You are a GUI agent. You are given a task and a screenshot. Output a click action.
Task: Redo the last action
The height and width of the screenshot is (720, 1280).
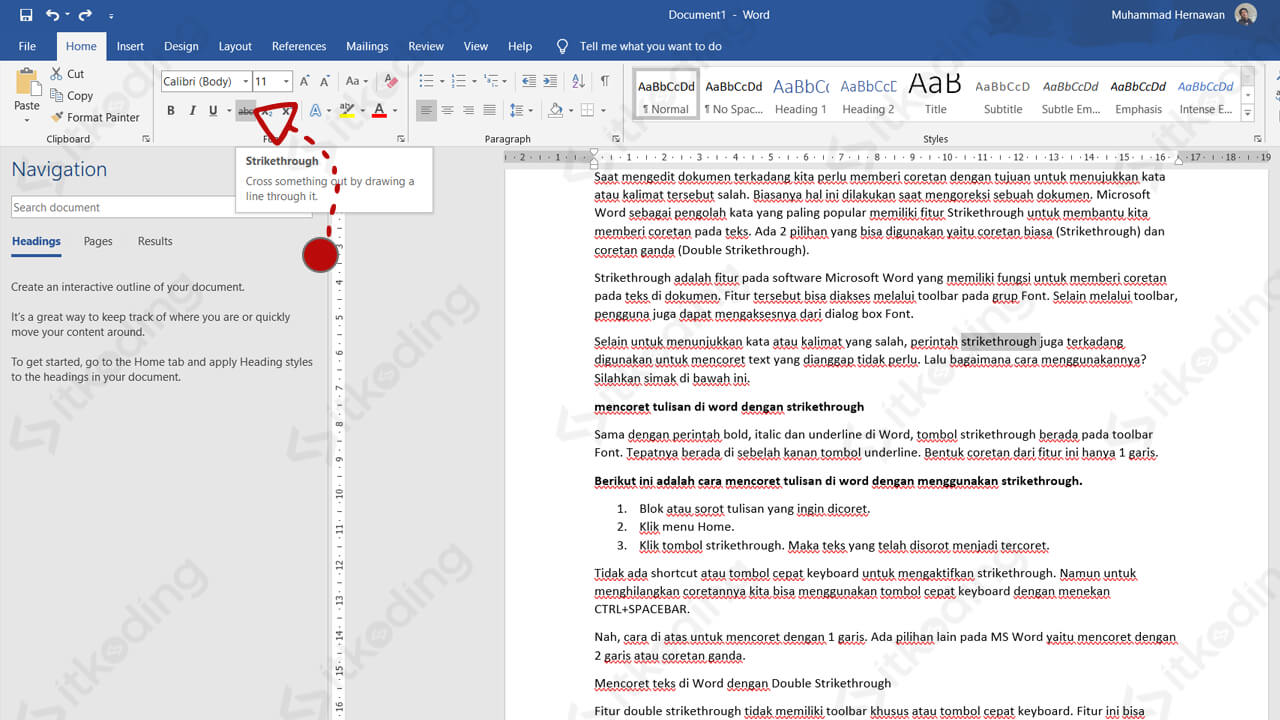[85, 15]
